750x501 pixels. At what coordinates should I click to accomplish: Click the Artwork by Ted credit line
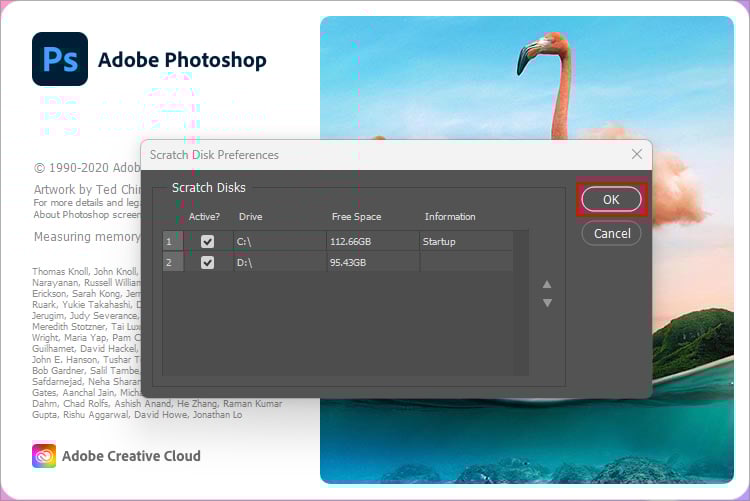(x=87, y=189)
